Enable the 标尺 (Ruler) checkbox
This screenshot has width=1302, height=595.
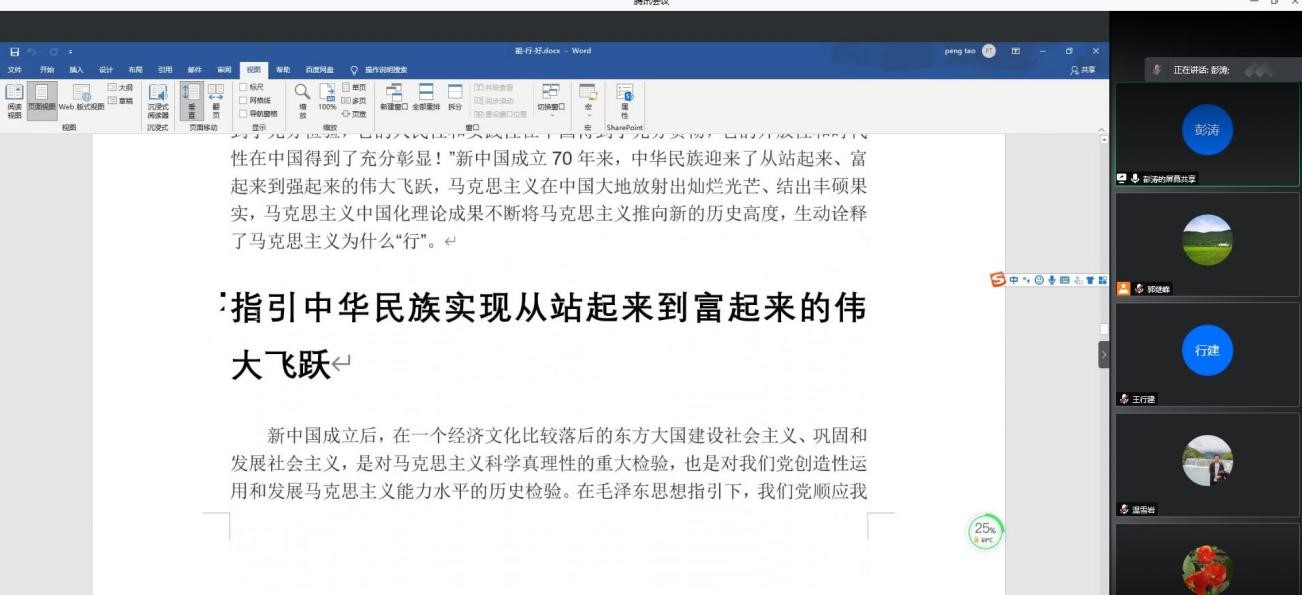243,87
